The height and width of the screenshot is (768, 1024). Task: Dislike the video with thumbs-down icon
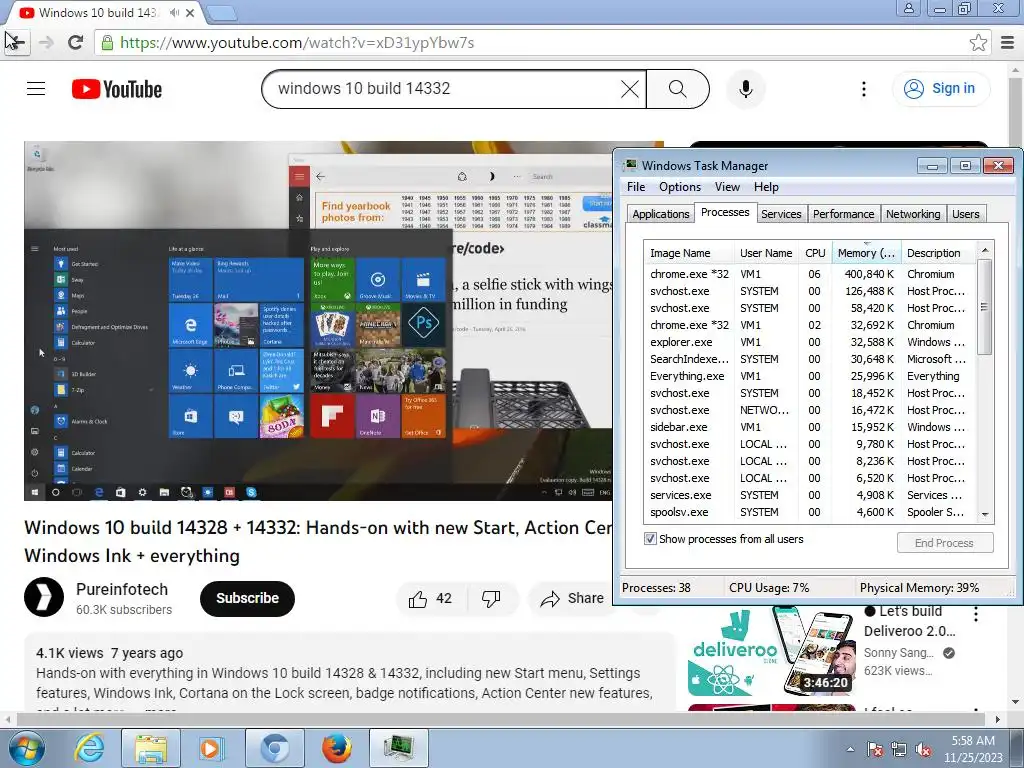point(490,599)
